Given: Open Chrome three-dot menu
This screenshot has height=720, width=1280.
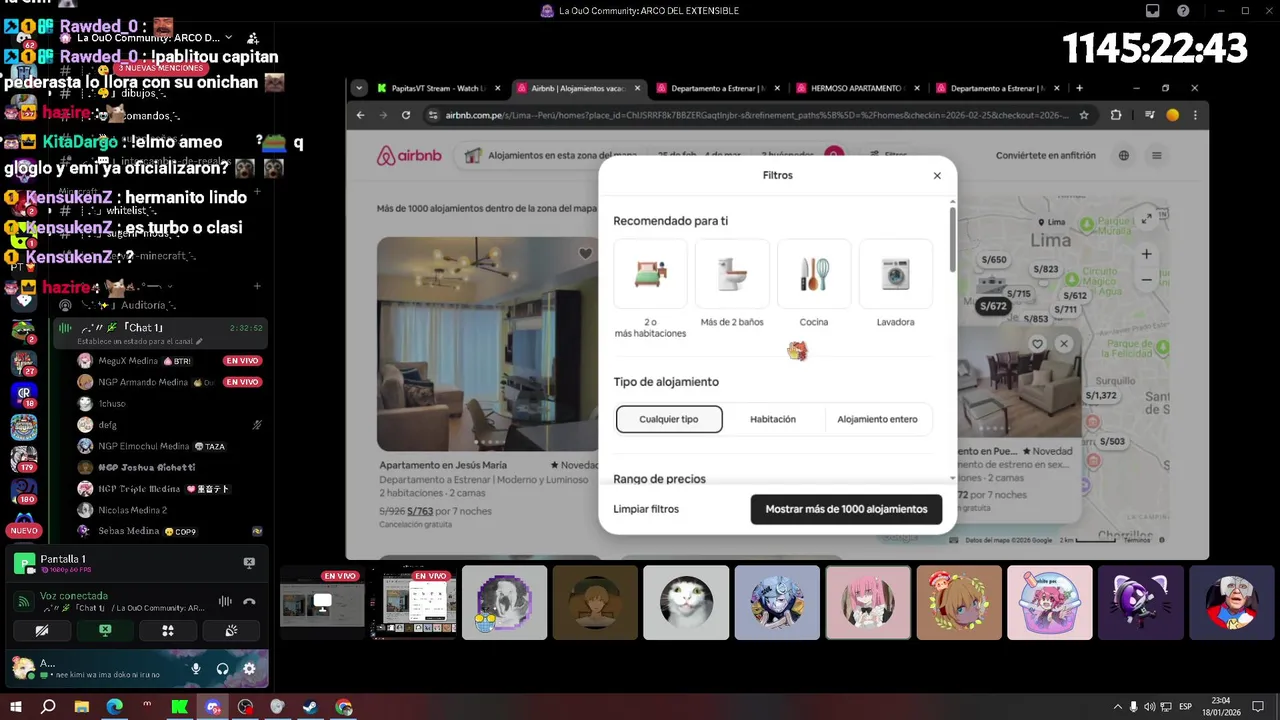Looking at the screenshot, I should tap(1195, 115).
